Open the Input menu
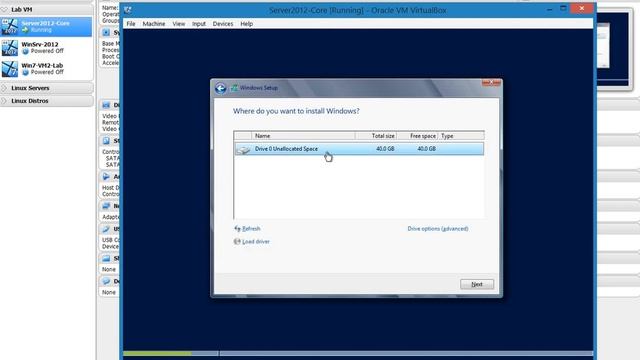The image size is (640, 360). click(199, 24)
